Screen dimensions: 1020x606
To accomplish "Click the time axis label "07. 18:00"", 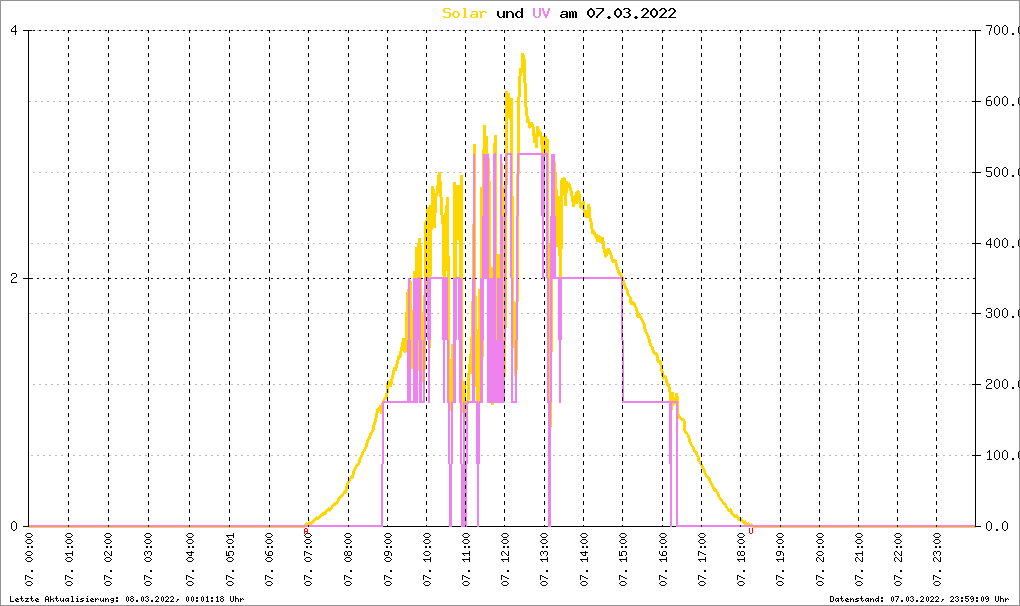I will [x=741, y=559].
